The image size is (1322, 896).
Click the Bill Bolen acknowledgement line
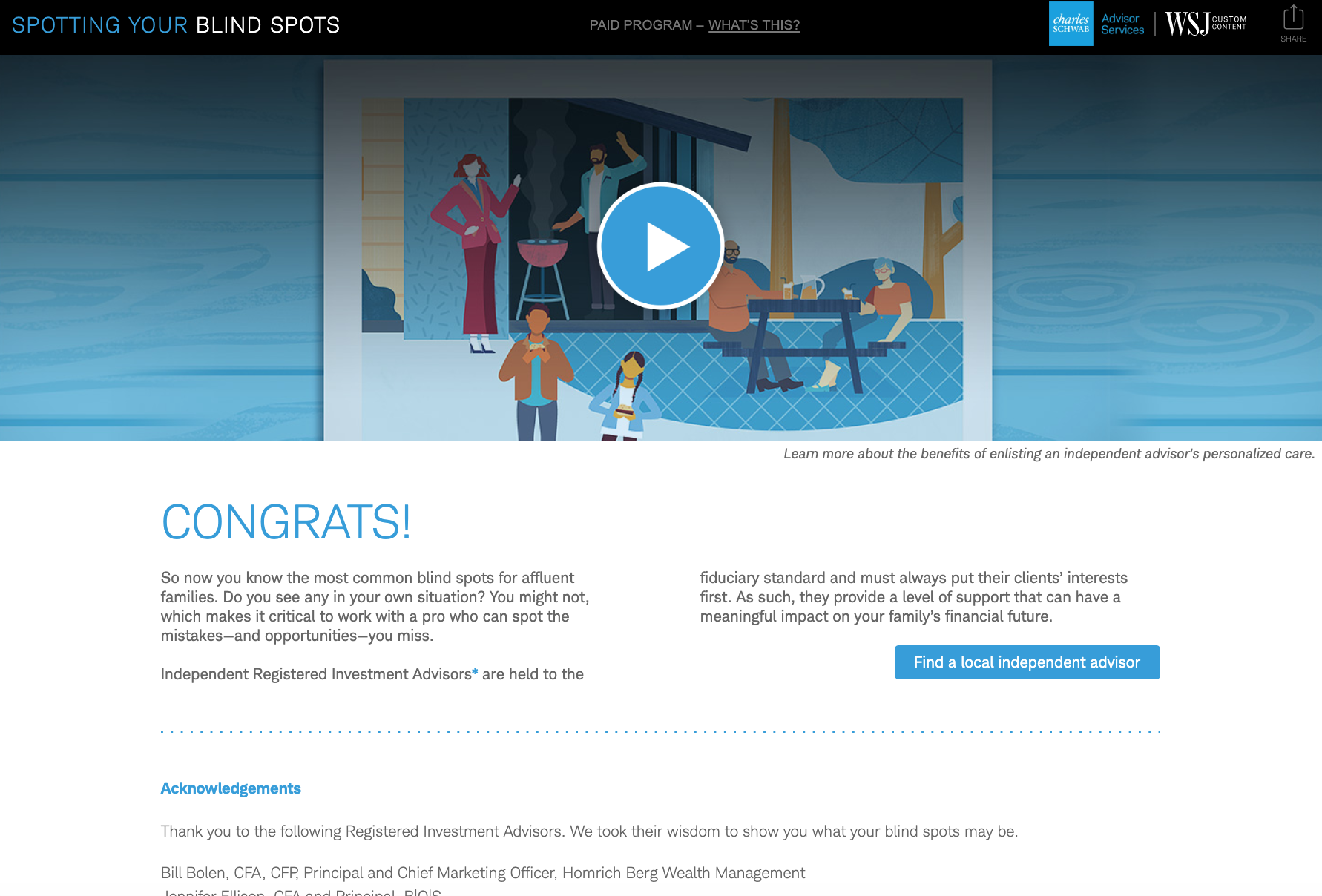[x=482, y=873]
